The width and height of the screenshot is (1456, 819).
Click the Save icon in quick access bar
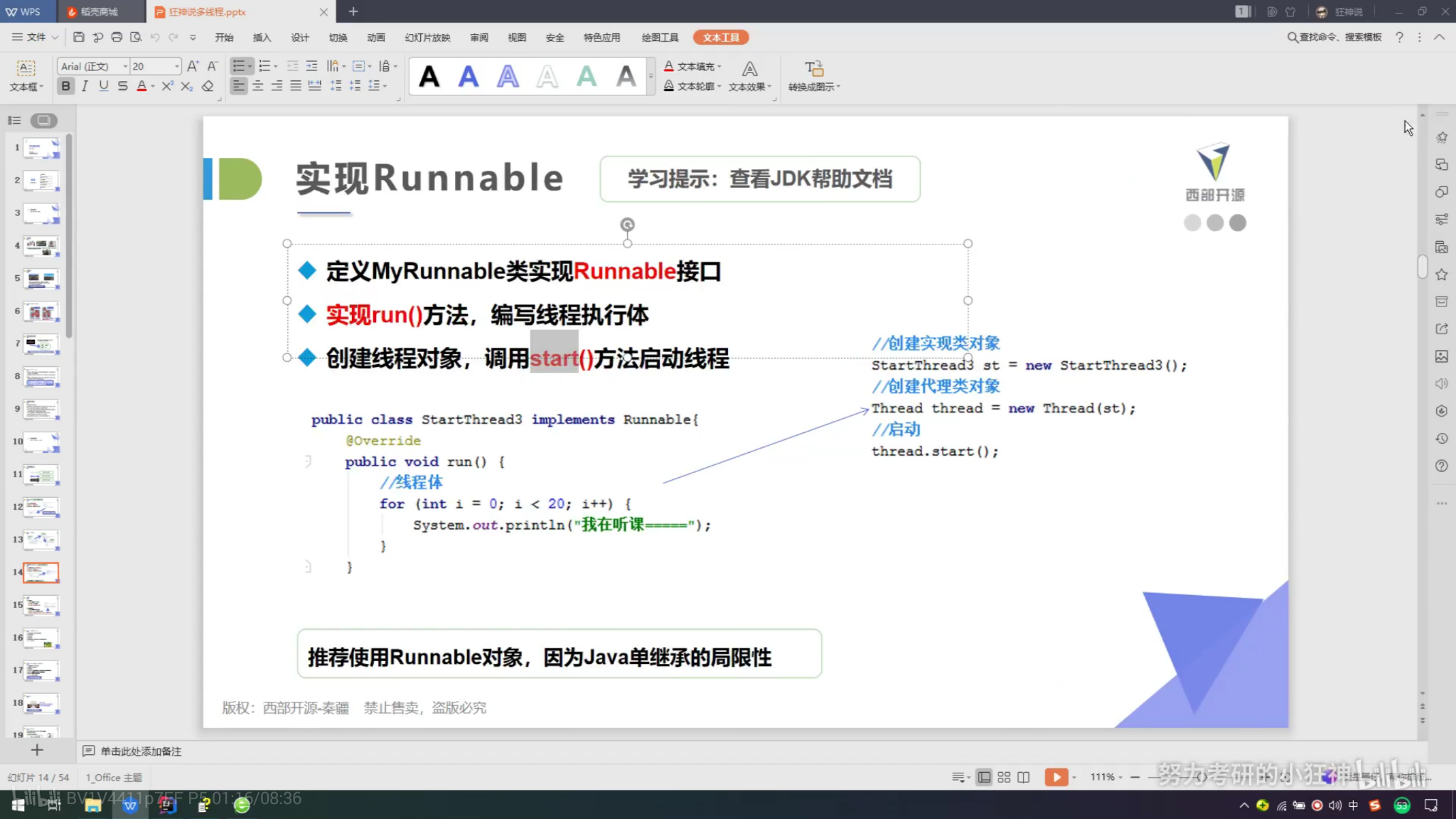point(79,37)
